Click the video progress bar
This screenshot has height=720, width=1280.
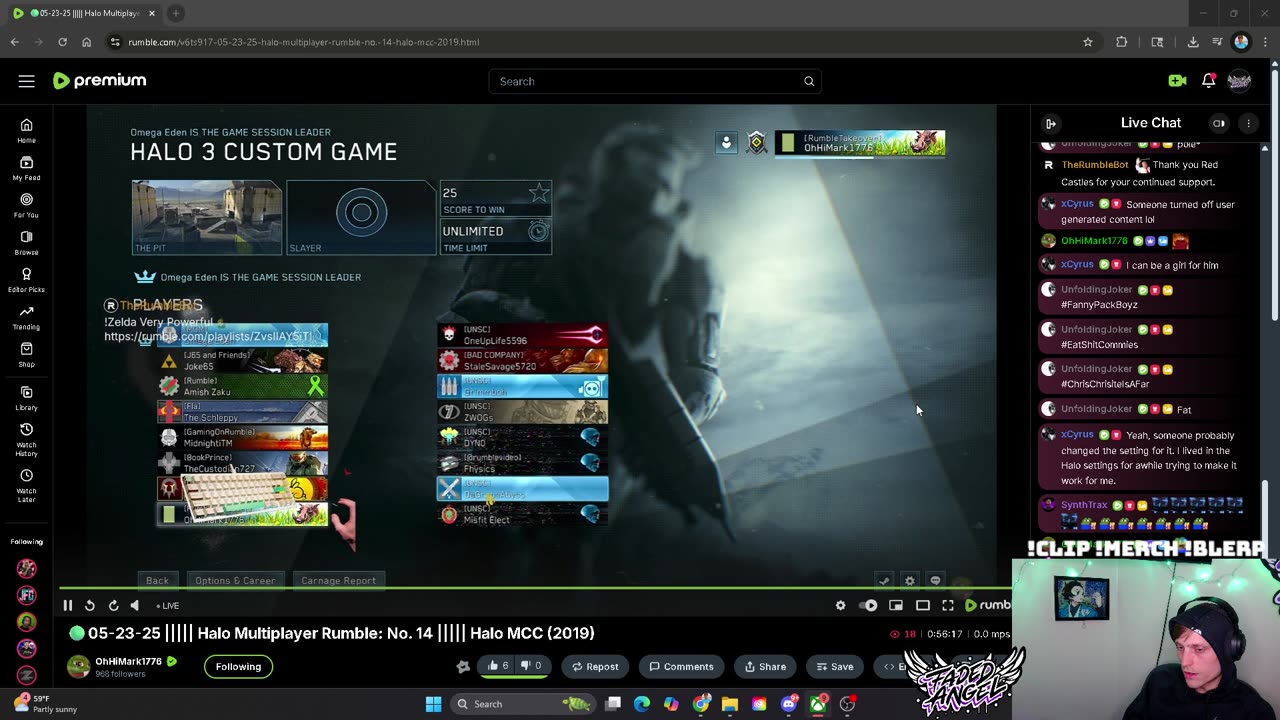535,589
